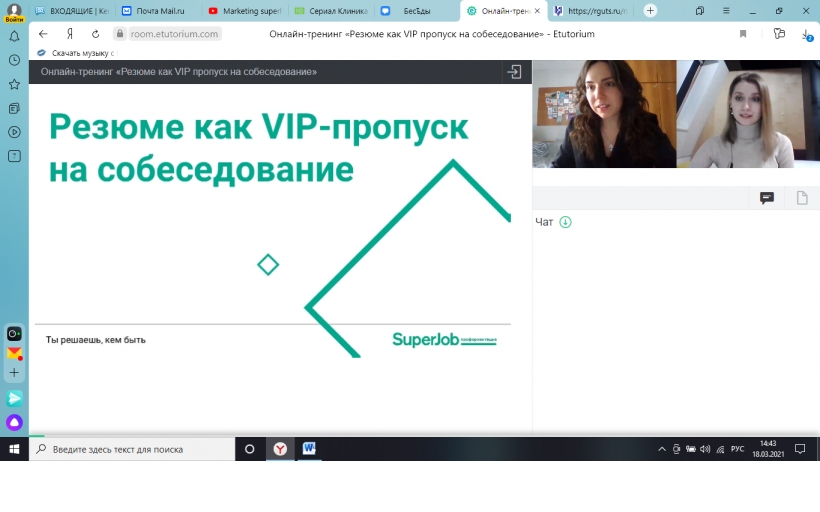Open the downloads arrow icon
This screenshot has height=512, width=820.
tap(806, 35)
